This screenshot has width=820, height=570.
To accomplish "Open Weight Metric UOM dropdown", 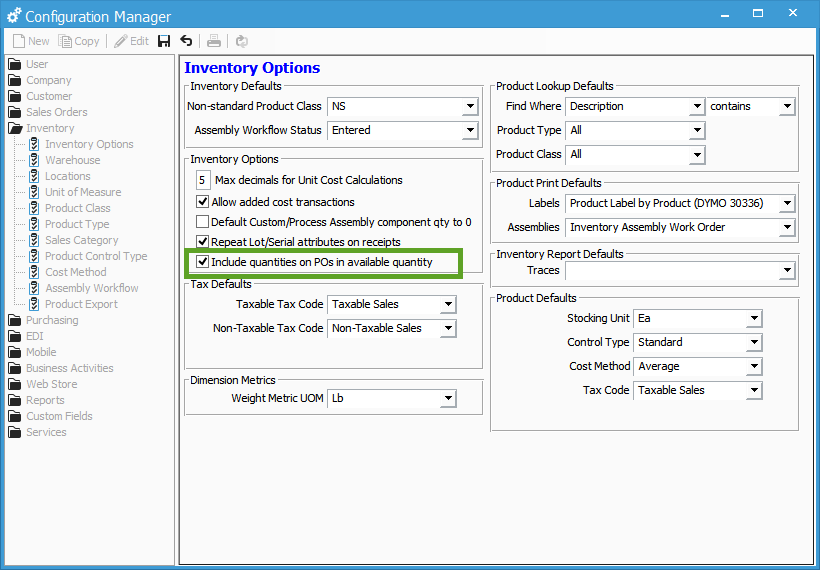I will [x=448, y=398].
